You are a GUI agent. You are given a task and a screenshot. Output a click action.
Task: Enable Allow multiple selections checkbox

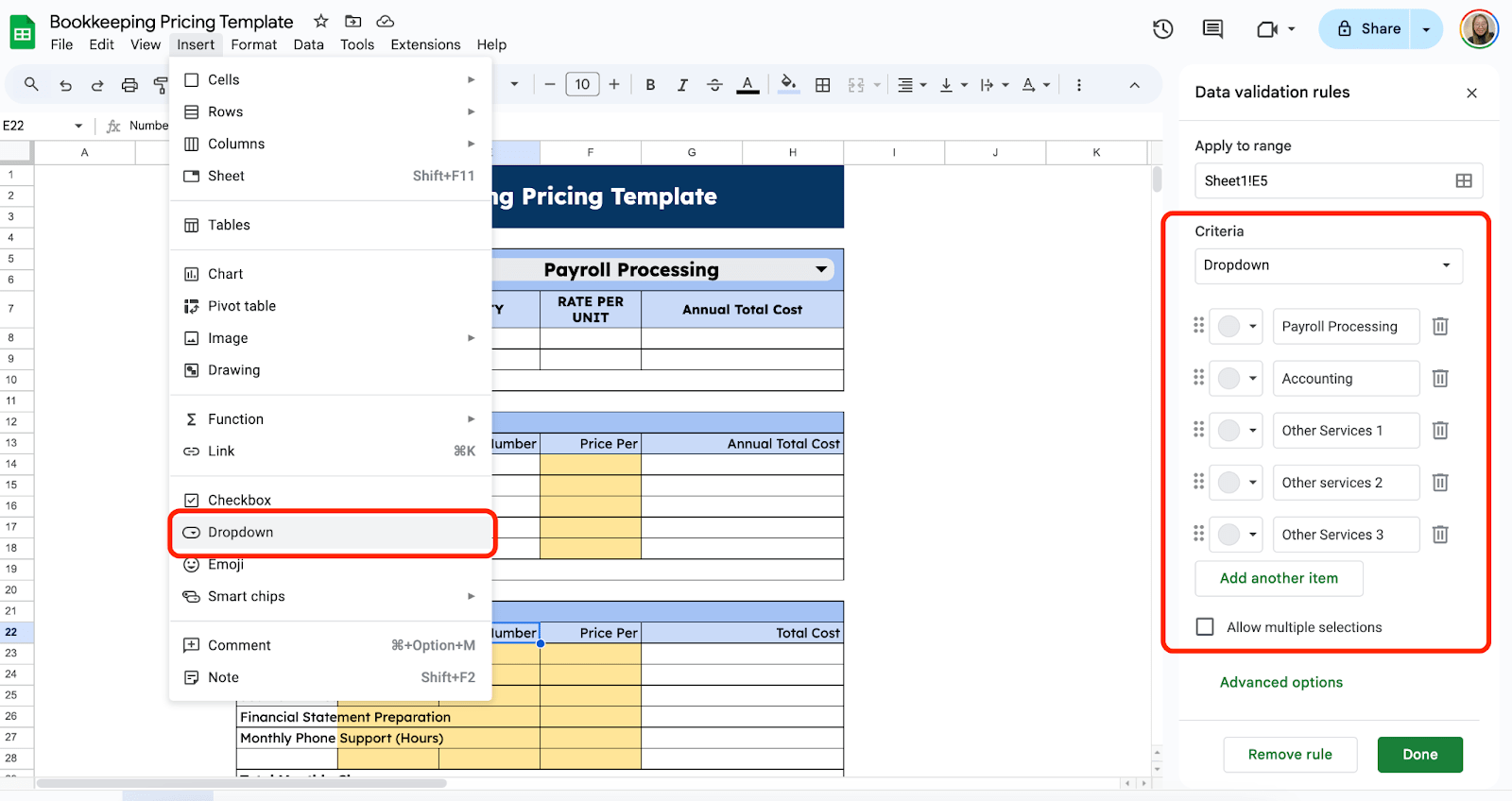tap(1205, 627)
